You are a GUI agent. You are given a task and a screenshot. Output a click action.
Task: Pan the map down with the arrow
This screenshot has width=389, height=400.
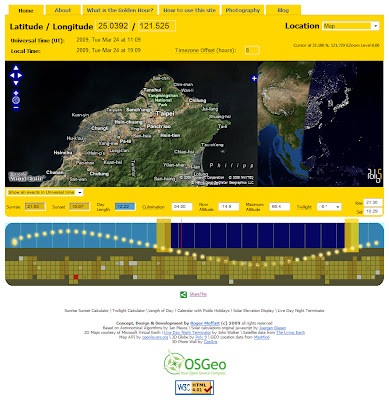(x=16, y=82)
